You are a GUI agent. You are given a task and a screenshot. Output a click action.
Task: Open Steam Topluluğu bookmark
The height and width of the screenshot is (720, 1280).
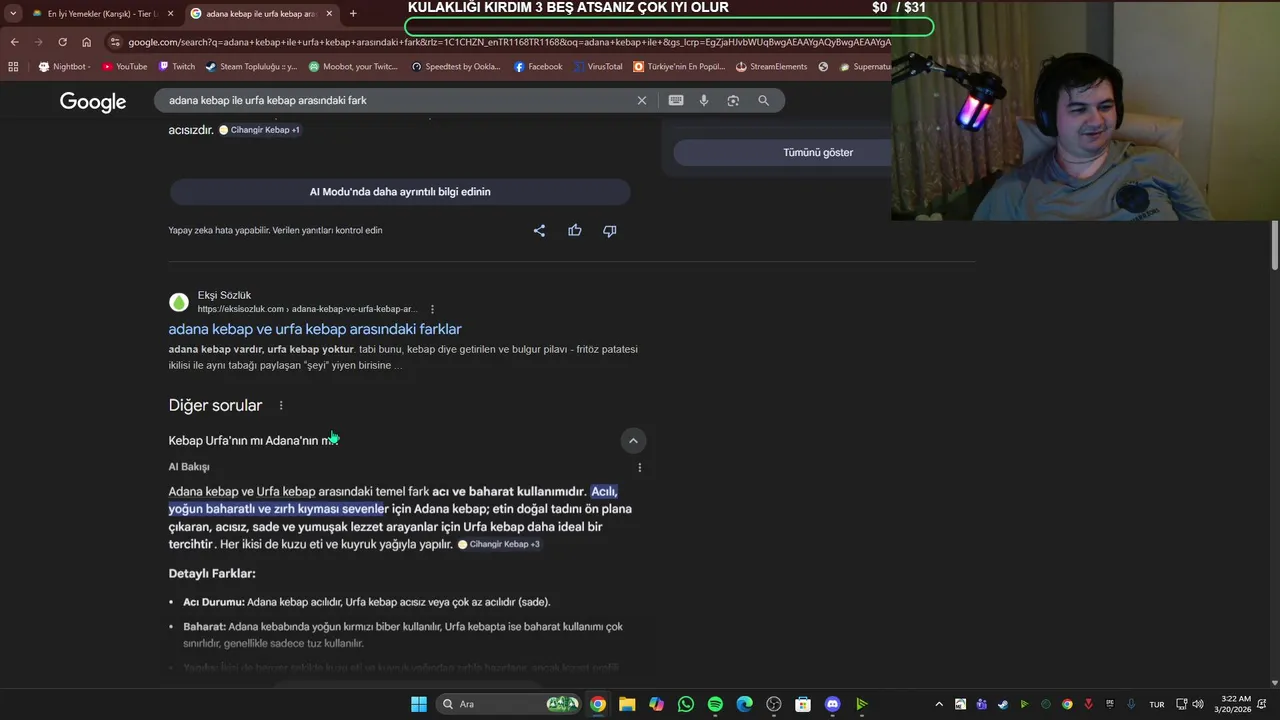coord(251,67)
